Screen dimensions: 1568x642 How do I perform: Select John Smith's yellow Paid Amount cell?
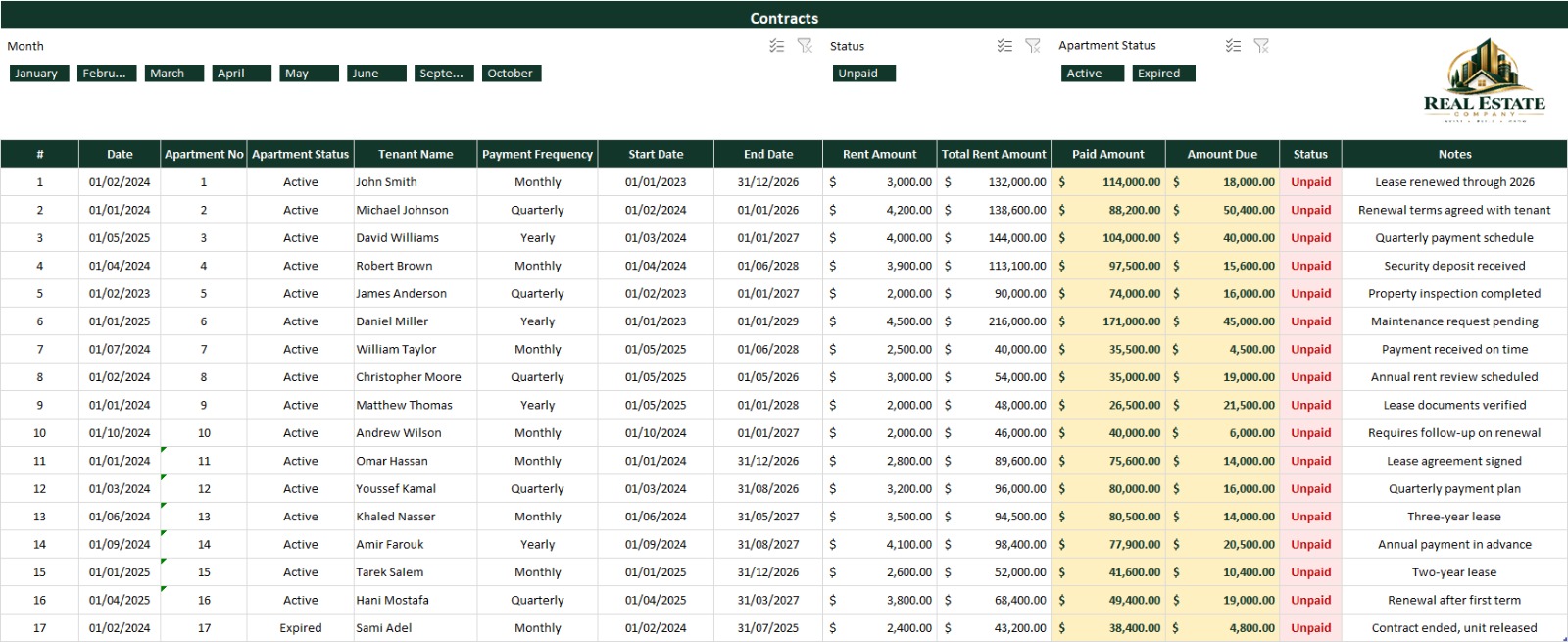pos(1107,182)
